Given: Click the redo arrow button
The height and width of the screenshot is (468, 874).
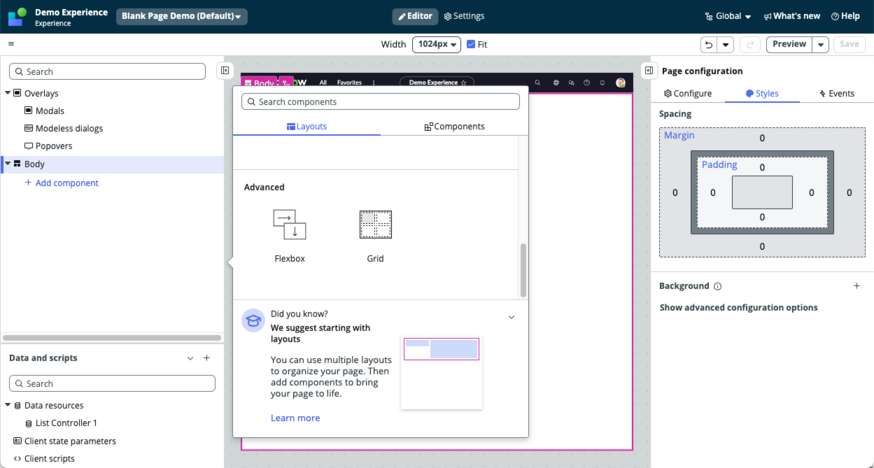Looking at the screenshot, I should (750, 45).
